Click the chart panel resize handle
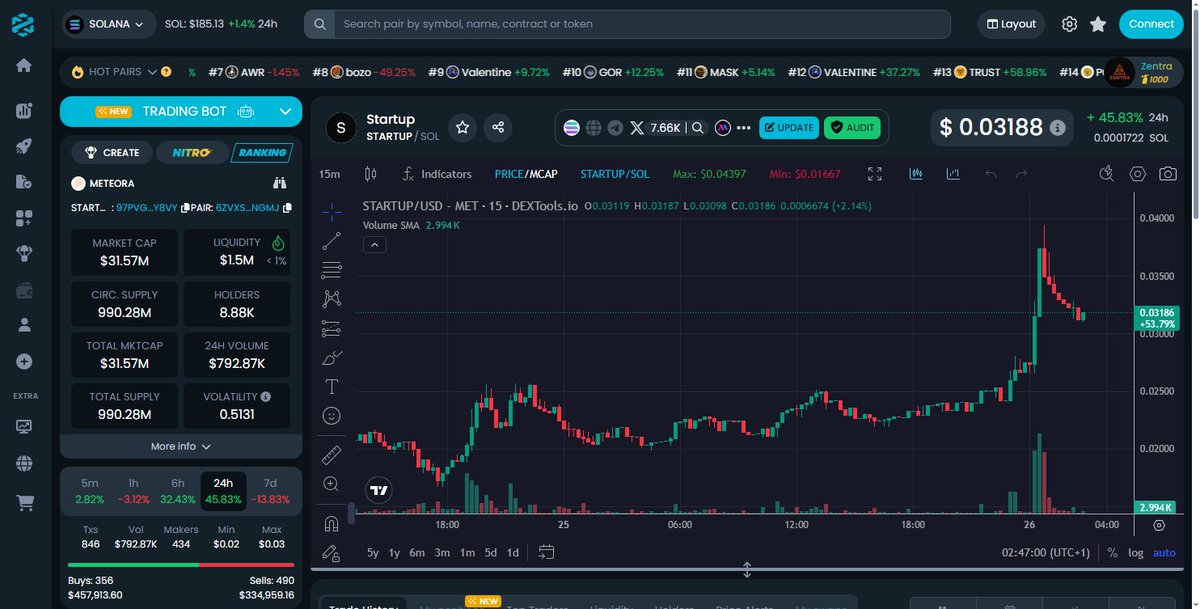Image resolution: width=1200 pixels, height=609 pixels. [x=747, y=570]
